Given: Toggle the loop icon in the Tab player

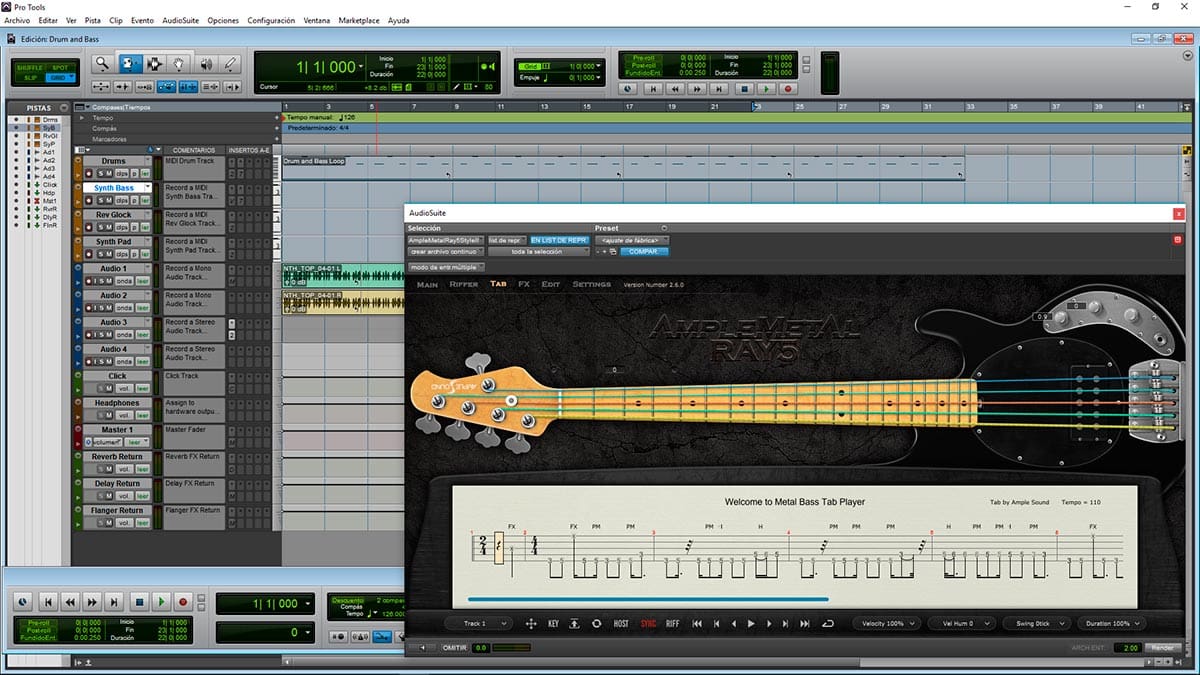Looking at the screenshot, I should 828,624.
